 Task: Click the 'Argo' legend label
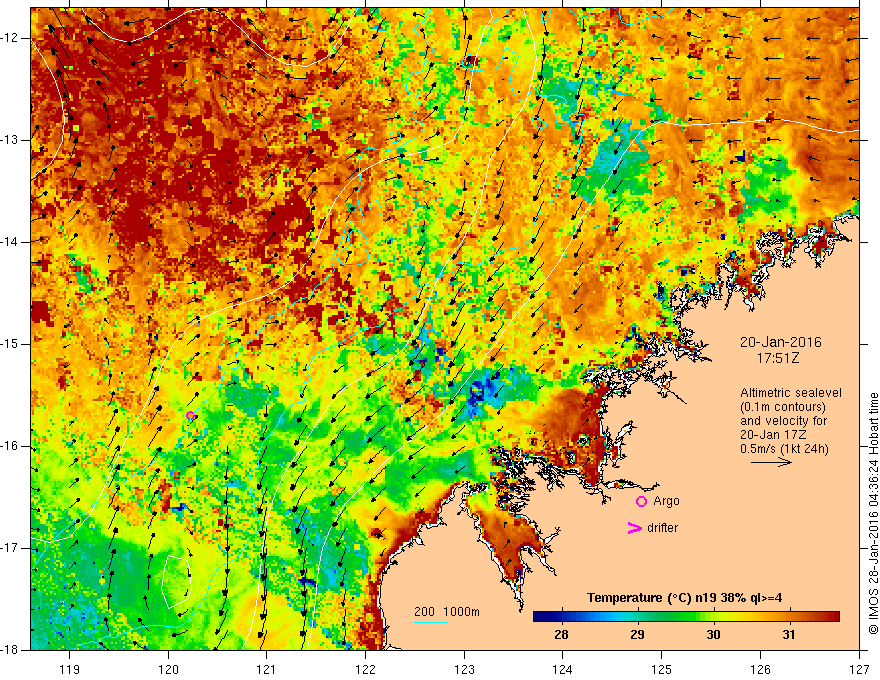666,501
